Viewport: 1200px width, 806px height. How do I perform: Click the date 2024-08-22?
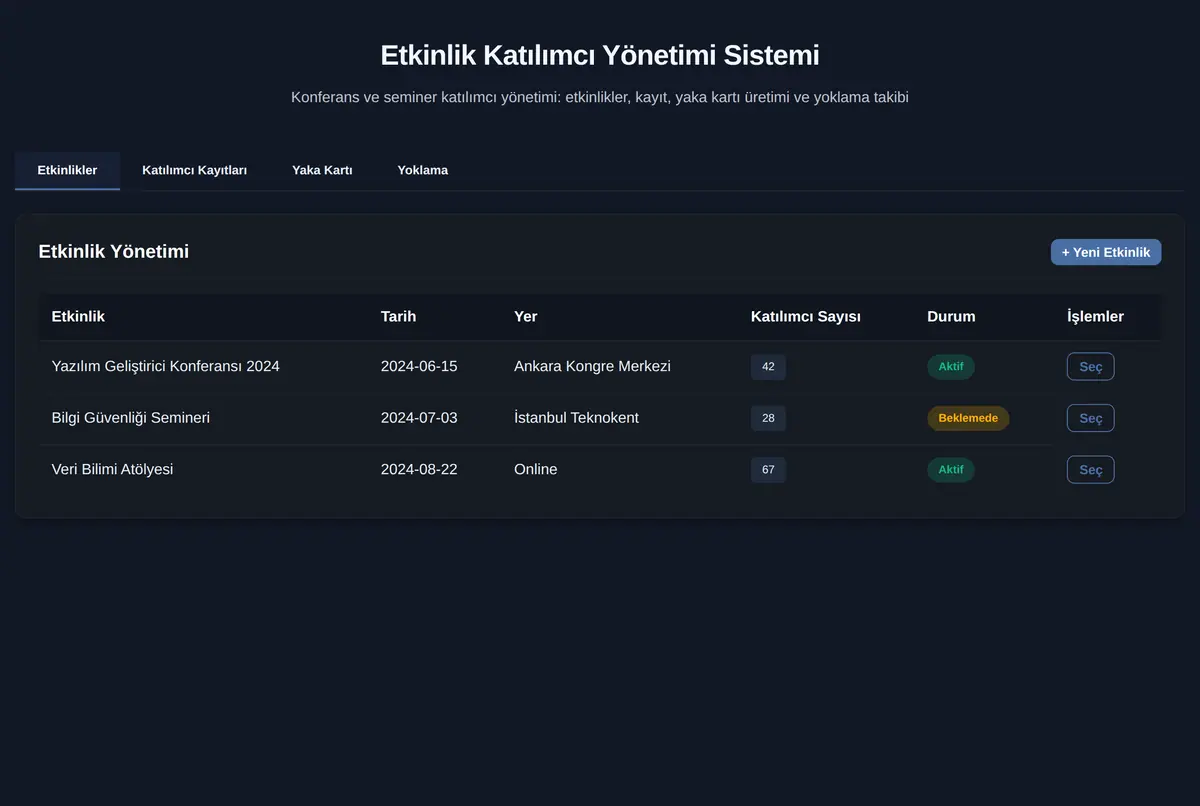coord(419,470)
